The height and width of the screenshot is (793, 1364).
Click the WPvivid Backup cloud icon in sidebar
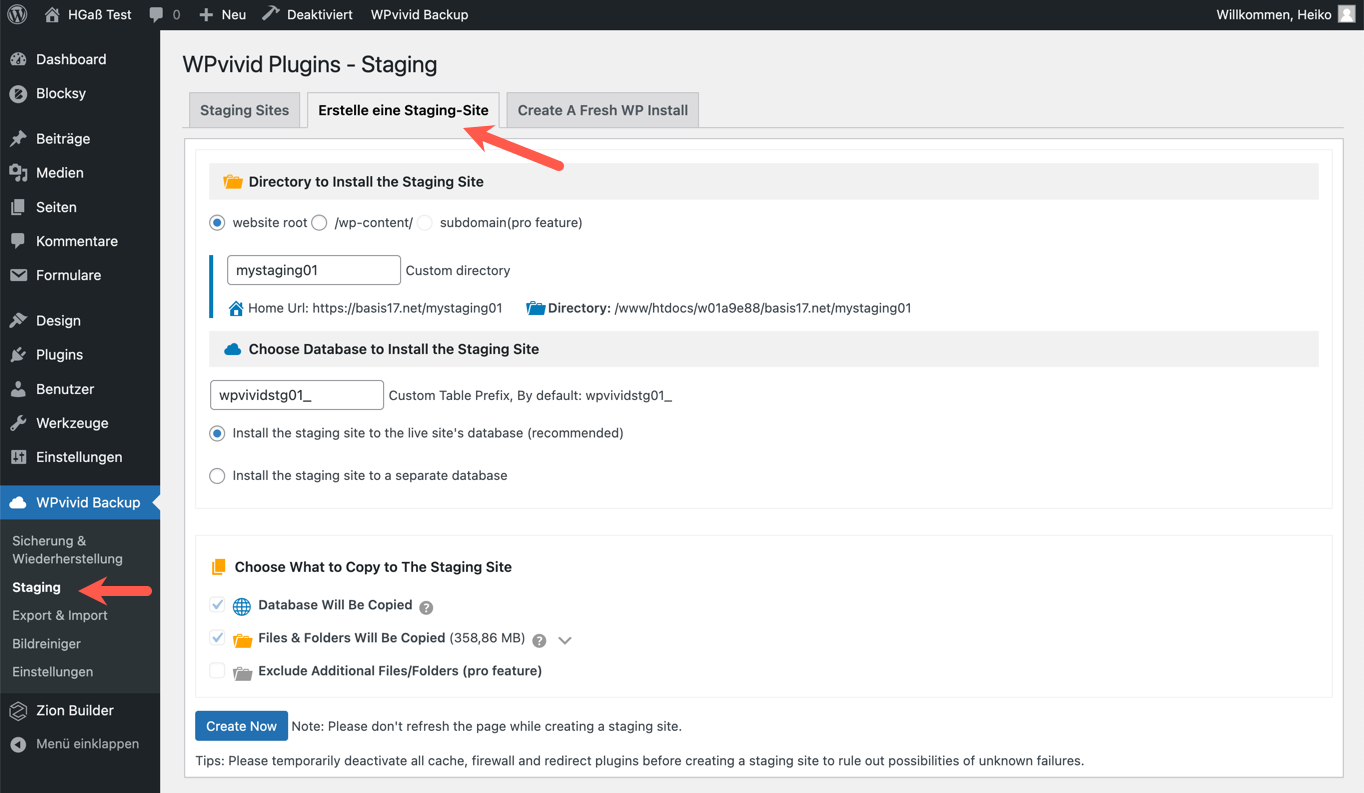18,503
